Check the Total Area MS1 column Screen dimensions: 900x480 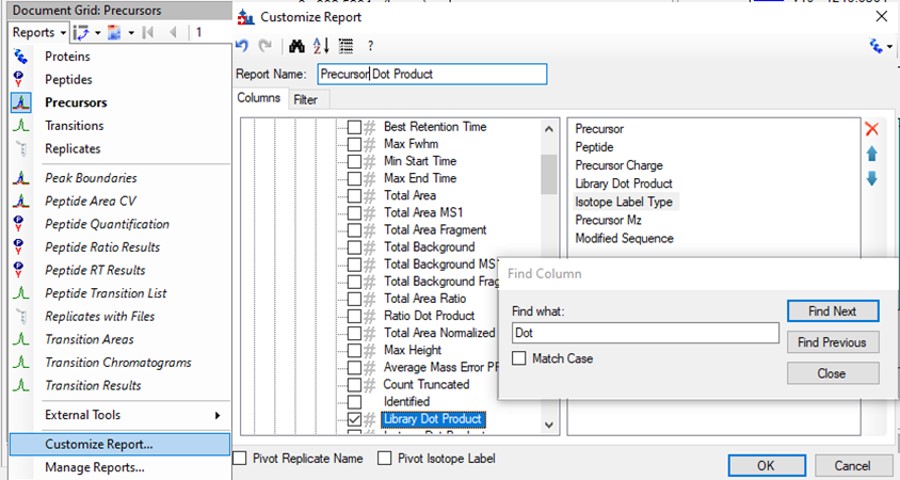(x=354, y=213)
